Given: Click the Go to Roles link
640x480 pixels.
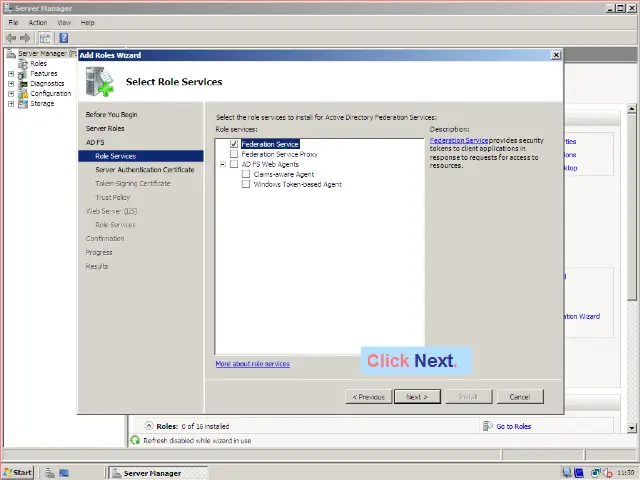Looking at the screenshot, I should tap(513, 427).
